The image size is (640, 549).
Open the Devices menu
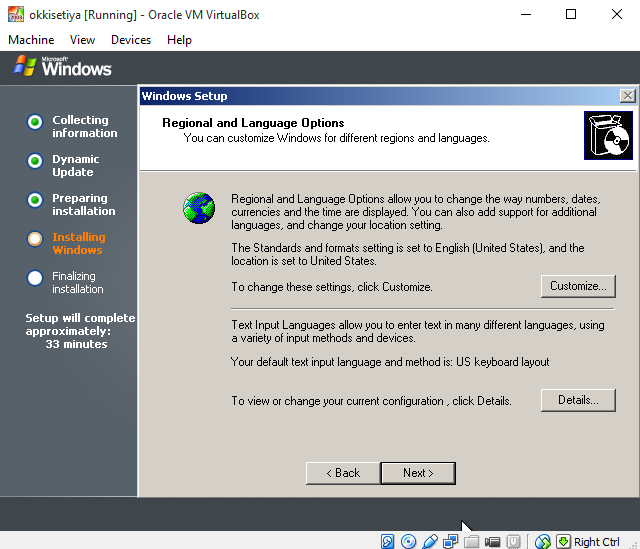click(131, 40)
